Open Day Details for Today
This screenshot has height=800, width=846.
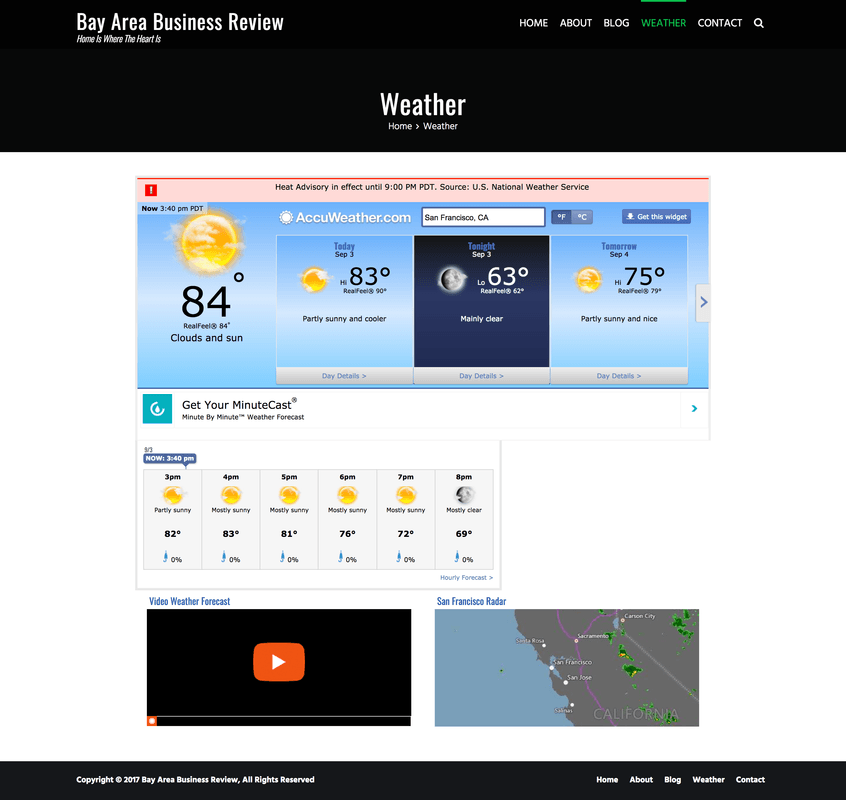[344, 376]
